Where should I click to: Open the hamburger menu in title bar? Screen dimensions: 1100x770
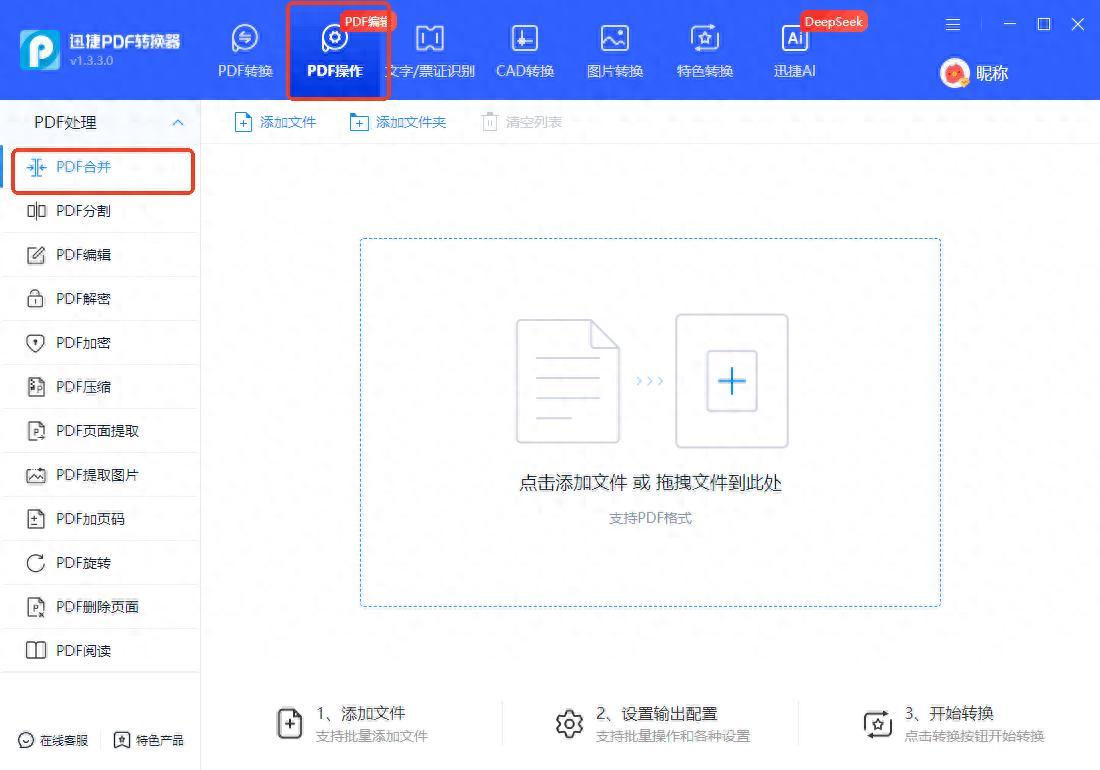pos(953,24)
